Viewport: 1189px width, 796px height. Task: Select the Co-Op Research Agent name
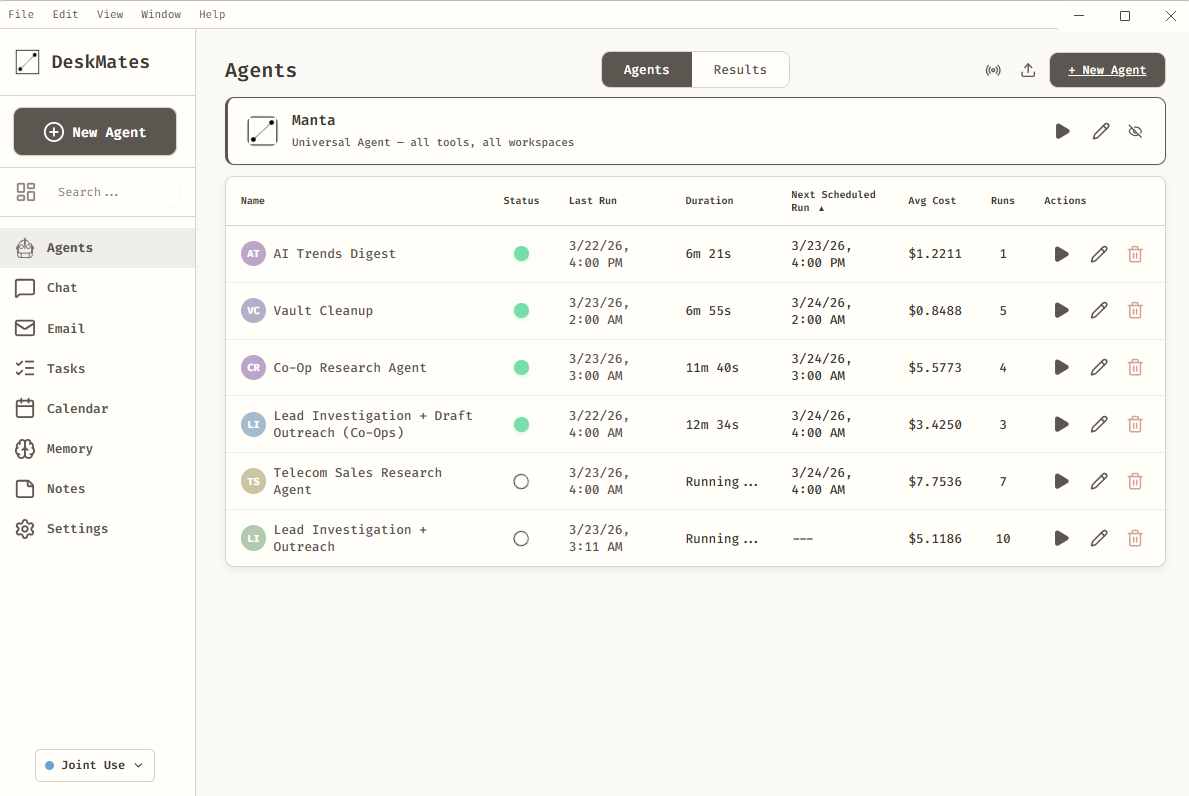click(350, 368)
